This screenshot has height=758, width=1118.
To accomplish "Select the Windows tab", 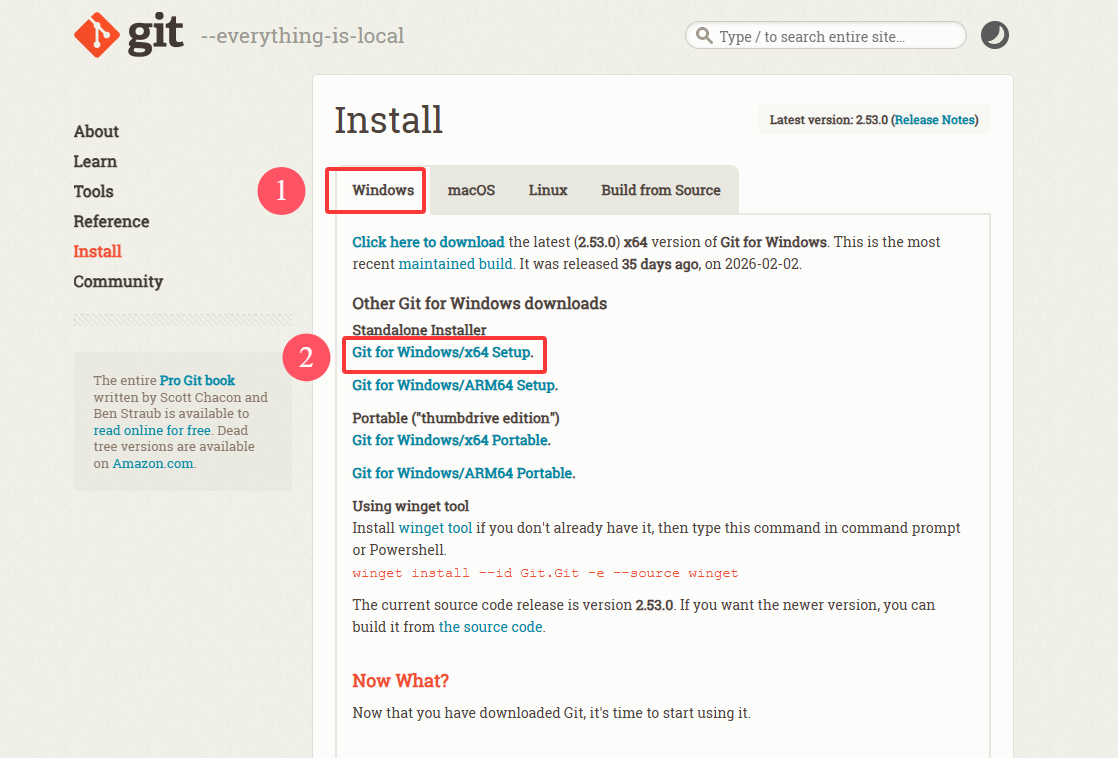I will click(382, 190).
